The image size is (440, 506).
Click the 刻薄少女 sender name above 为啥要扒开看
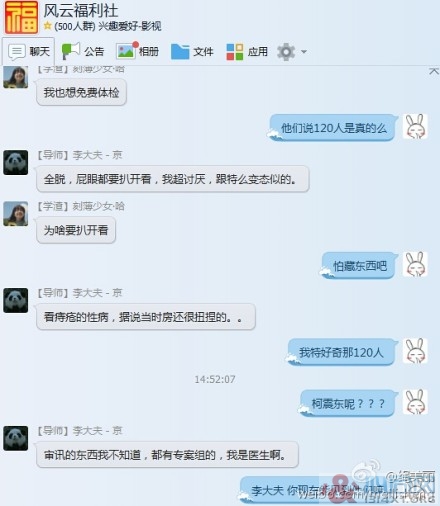tap(98, 206)
